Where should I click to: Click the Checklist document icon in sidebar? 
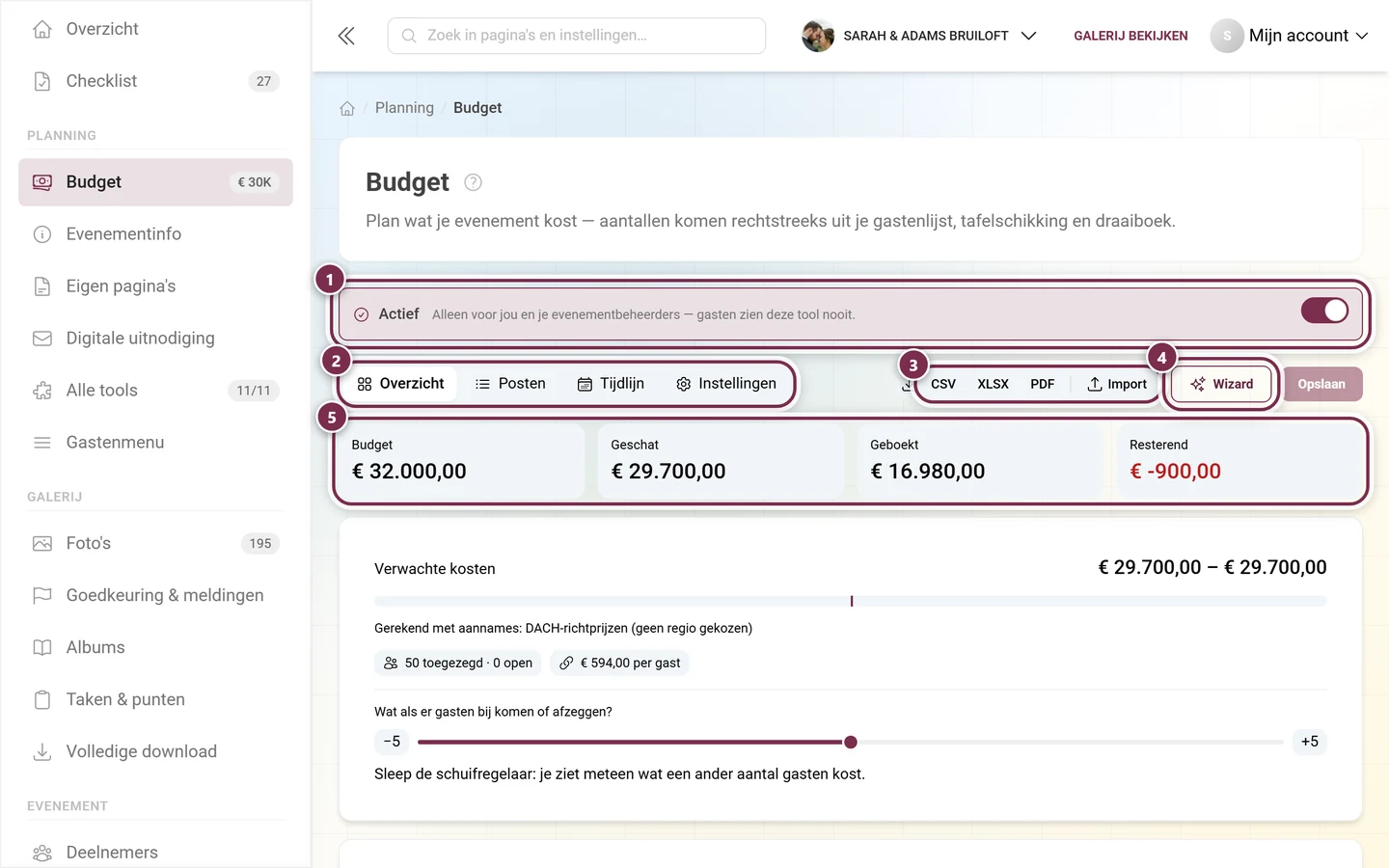(x=42, y=81)
